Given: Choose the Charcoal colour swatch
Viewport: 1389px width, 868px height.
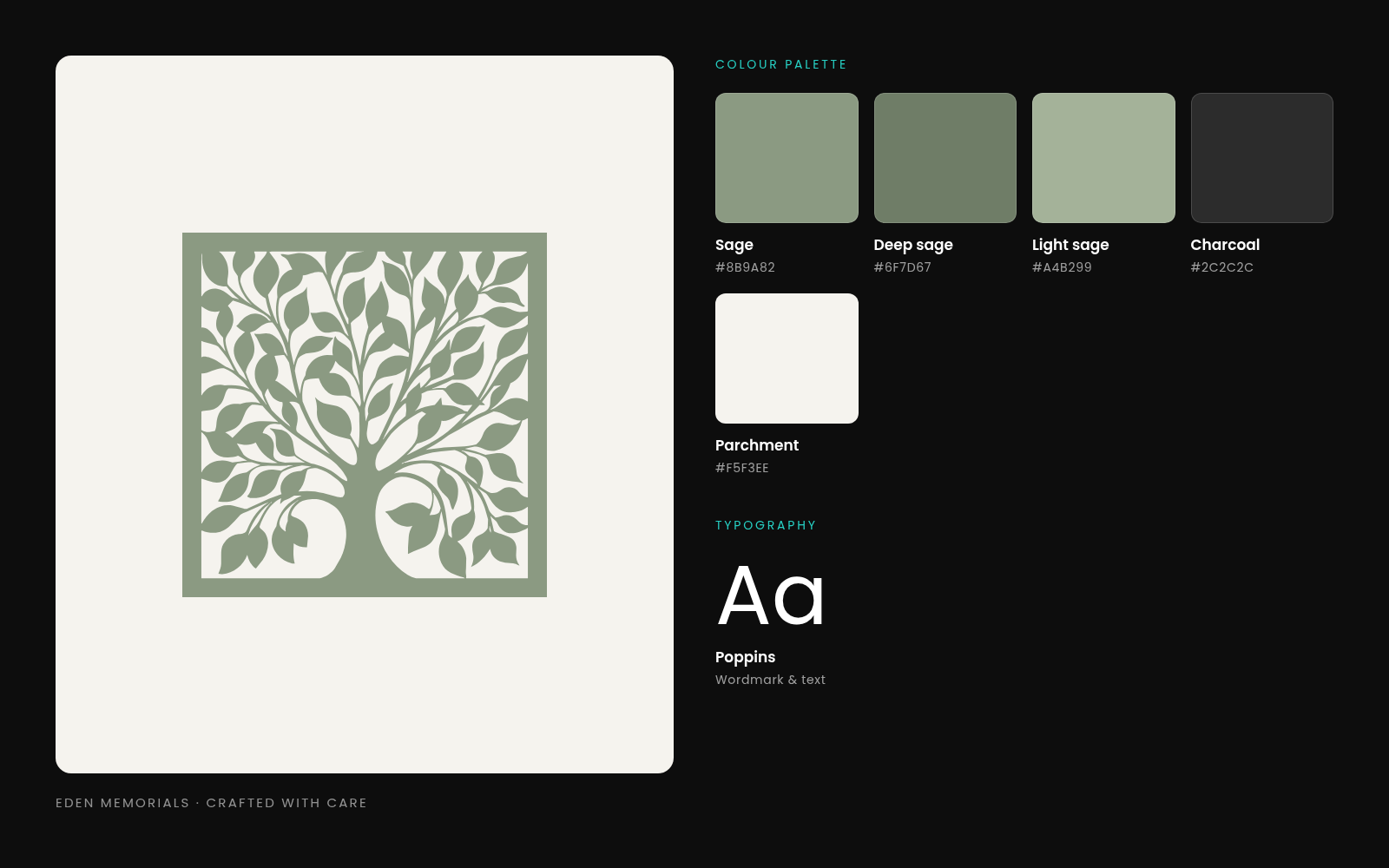Looking at the screenshot, I should (x=1262, y=158).
